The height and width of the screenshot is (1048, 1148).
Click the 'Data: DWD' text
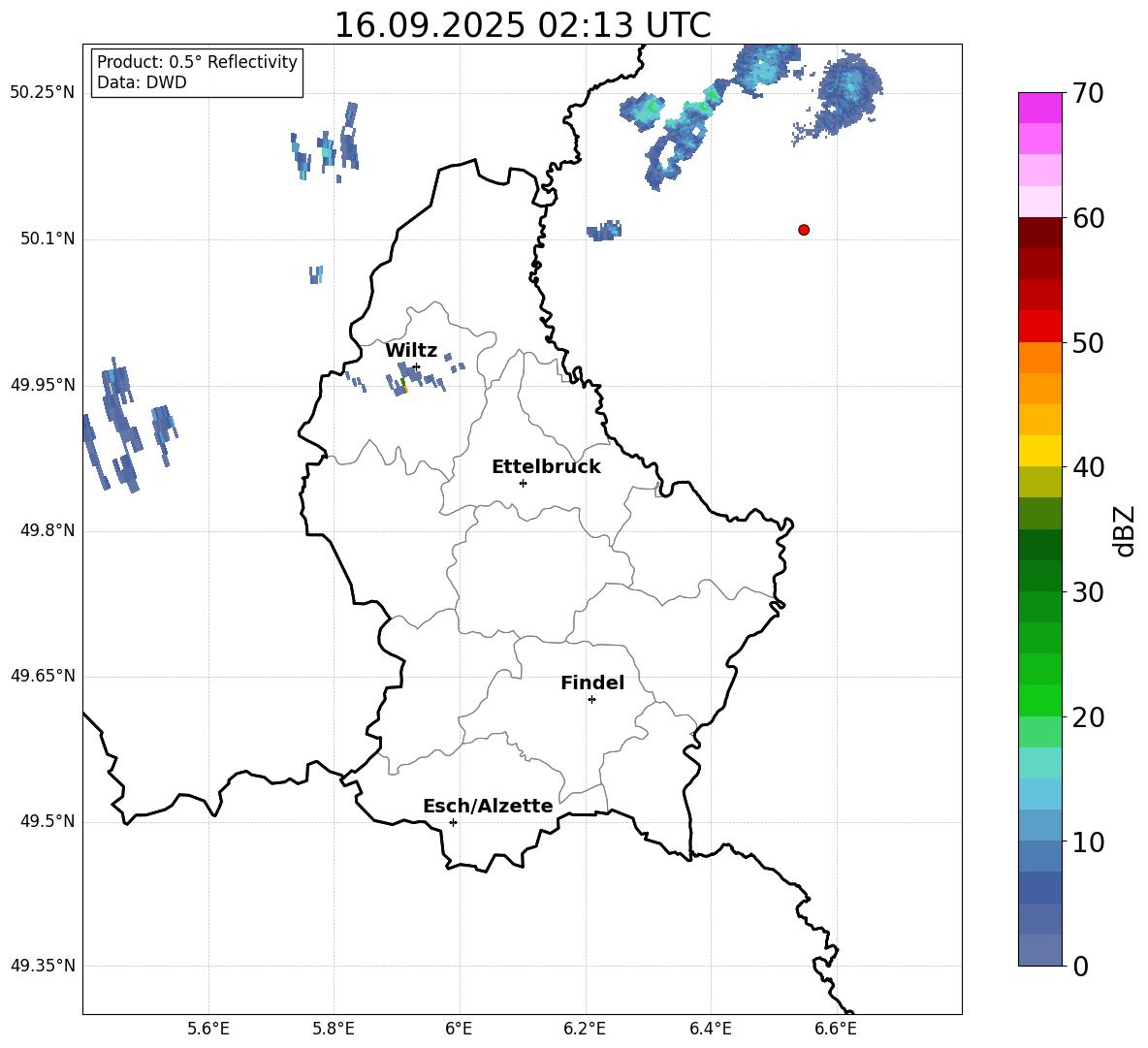tap(142, 82)
